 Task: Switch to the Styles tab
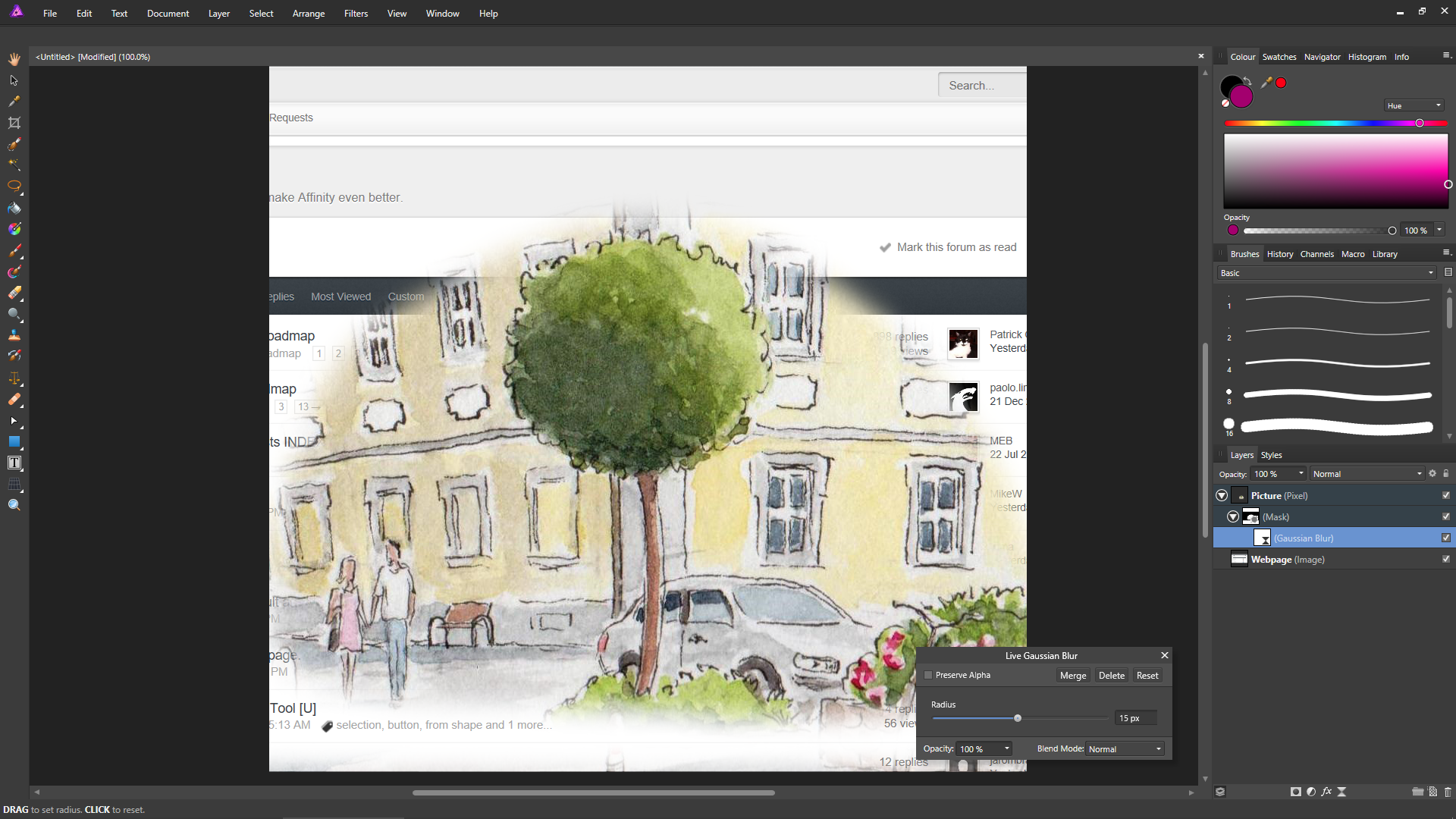(1272, 455)
